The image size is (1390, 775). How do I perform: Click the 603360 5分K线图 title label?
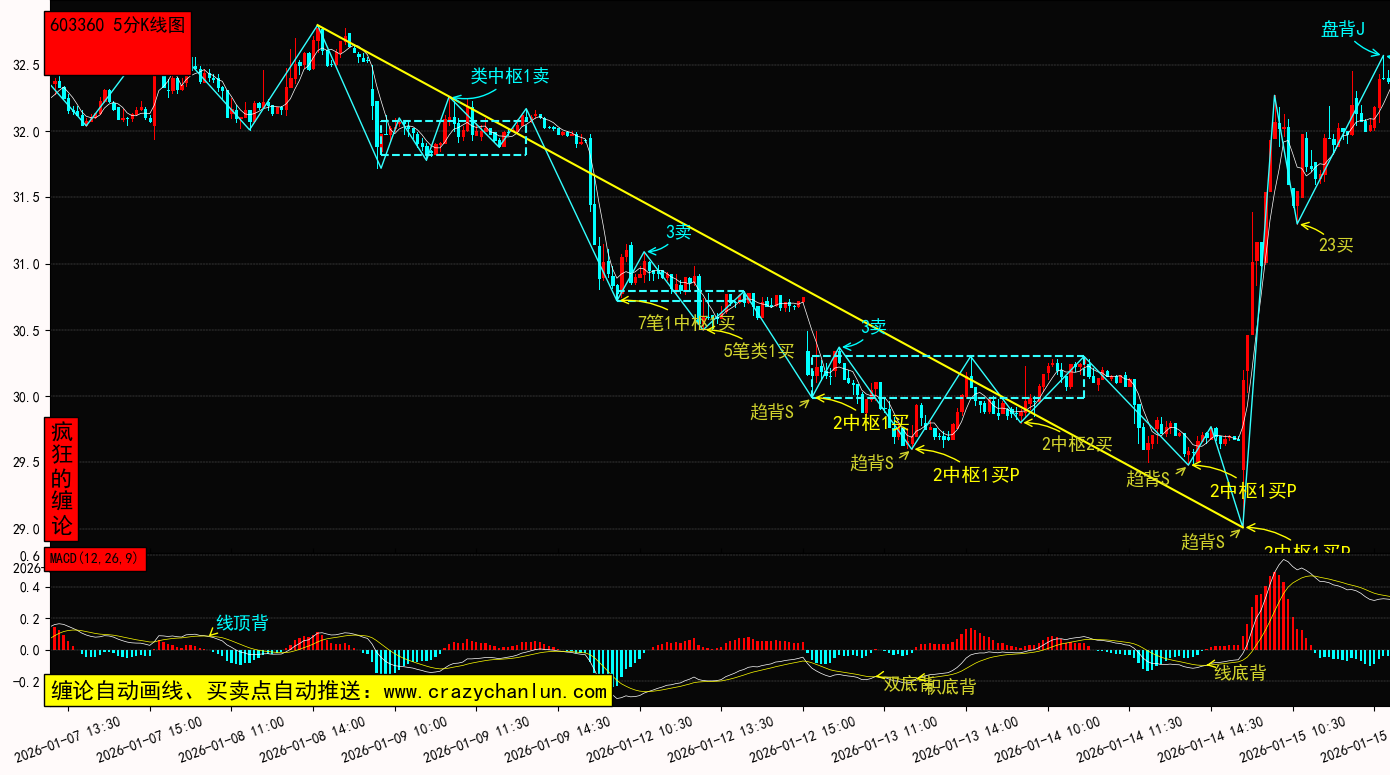pos(118,26)
